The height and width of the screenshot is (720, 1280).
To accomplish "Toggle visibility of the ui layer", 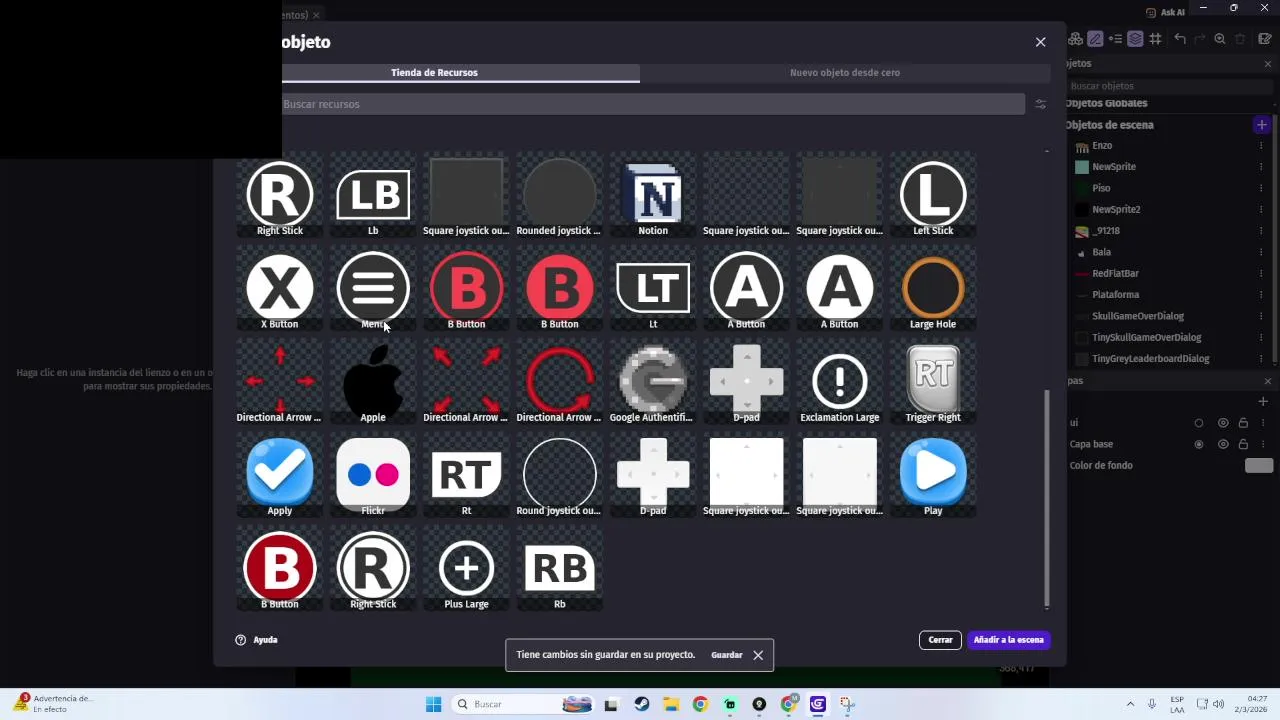I will [1223, 423].
